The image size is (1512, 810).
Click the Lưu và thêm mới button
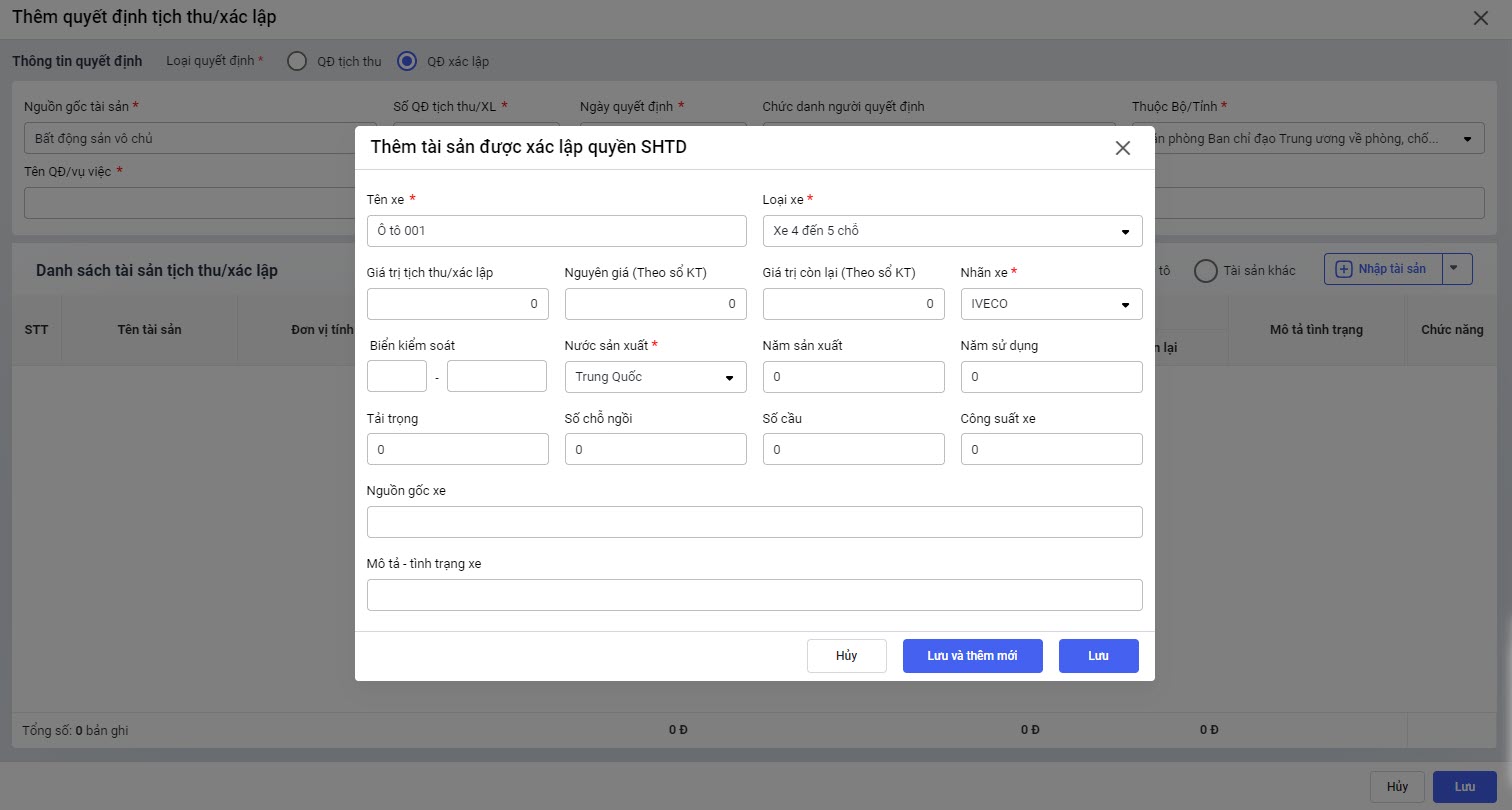(x=972, y=656)
